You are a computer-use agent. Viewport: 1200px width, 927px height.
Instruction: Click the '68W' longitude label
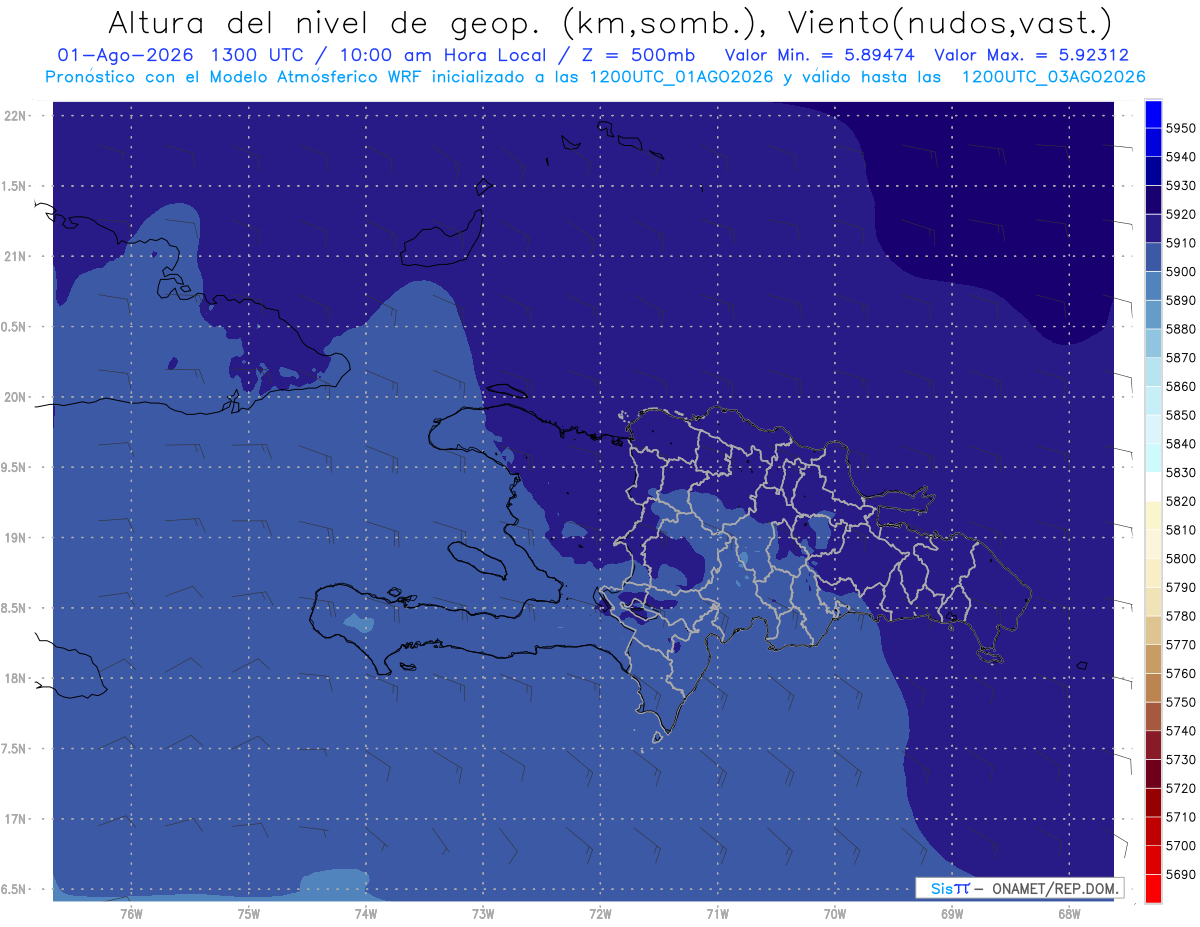[1068, 914]
